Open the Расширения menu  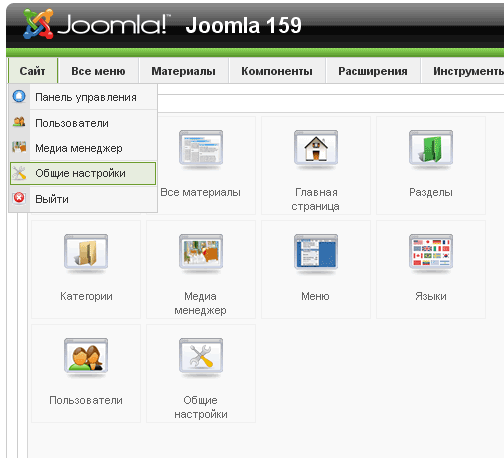(373, 71)
